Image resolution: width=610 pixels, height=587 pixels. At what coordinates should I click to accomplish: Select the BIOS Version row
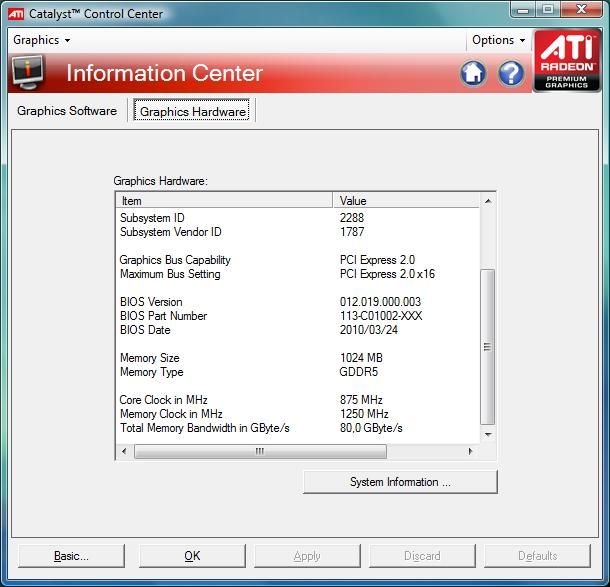tap(298, 302)
